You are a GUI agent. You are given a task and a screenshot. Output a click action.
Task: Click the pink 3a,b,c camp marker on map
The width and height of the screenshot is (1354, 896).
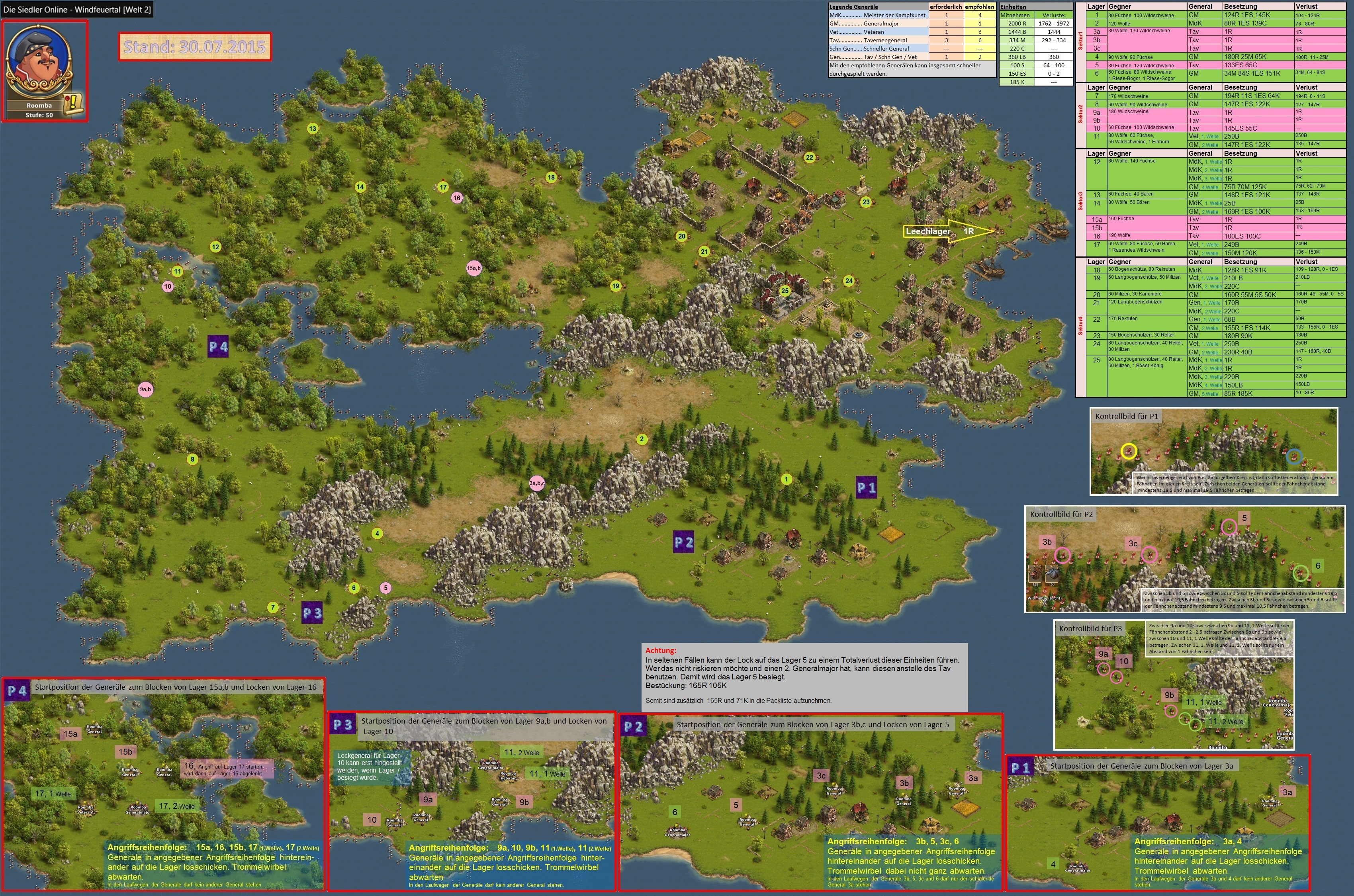pyautogui.click(x=537, y=483)
